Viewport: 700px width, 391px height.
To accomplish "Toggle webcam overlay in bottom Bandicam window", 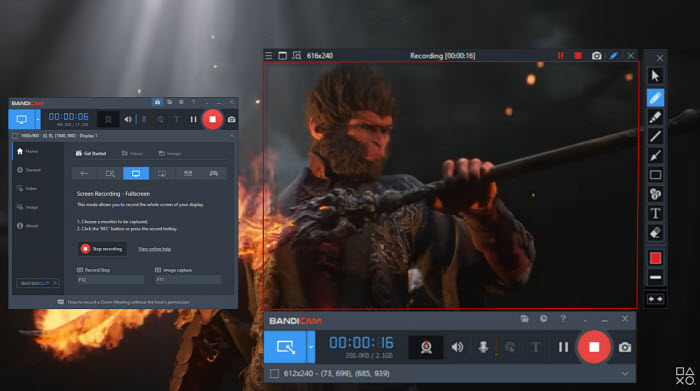I will [x=426, y=347].
